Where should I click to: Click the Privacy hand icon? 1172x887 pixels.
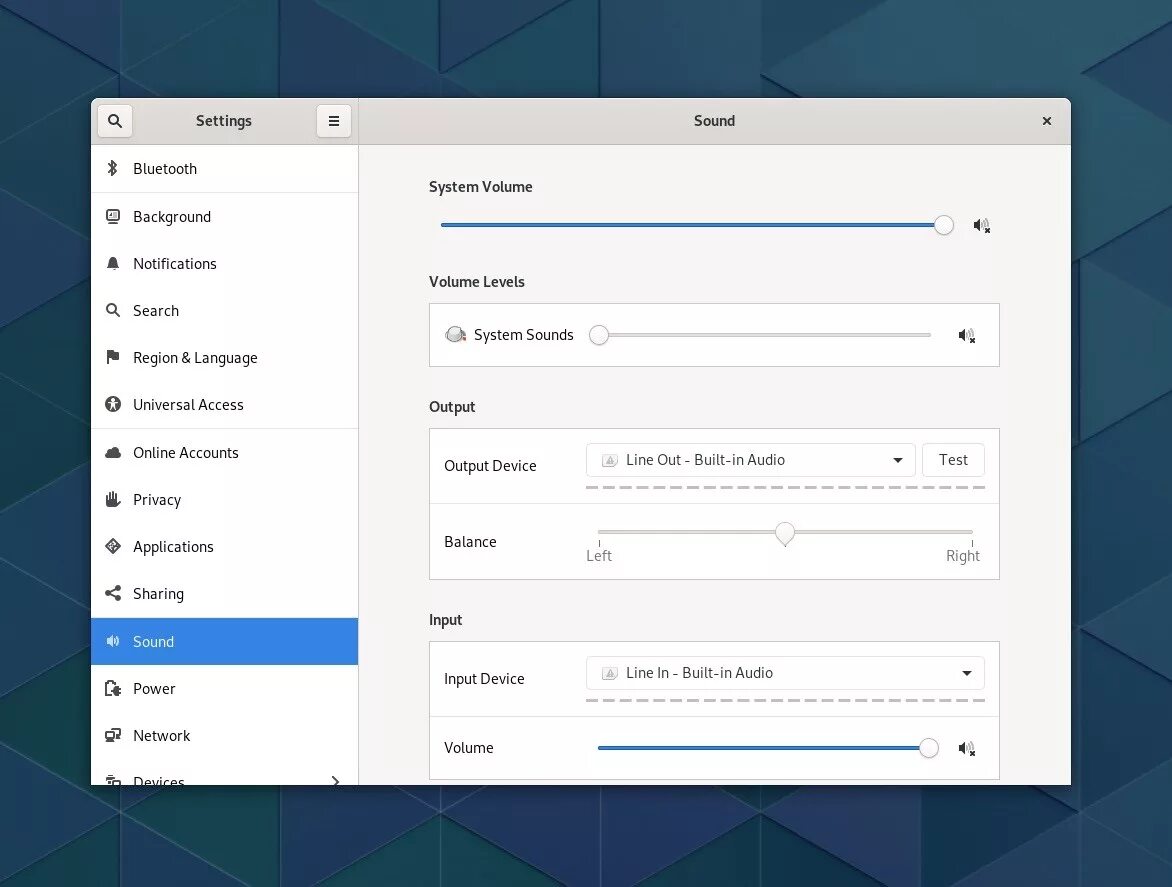pos(113,499)
